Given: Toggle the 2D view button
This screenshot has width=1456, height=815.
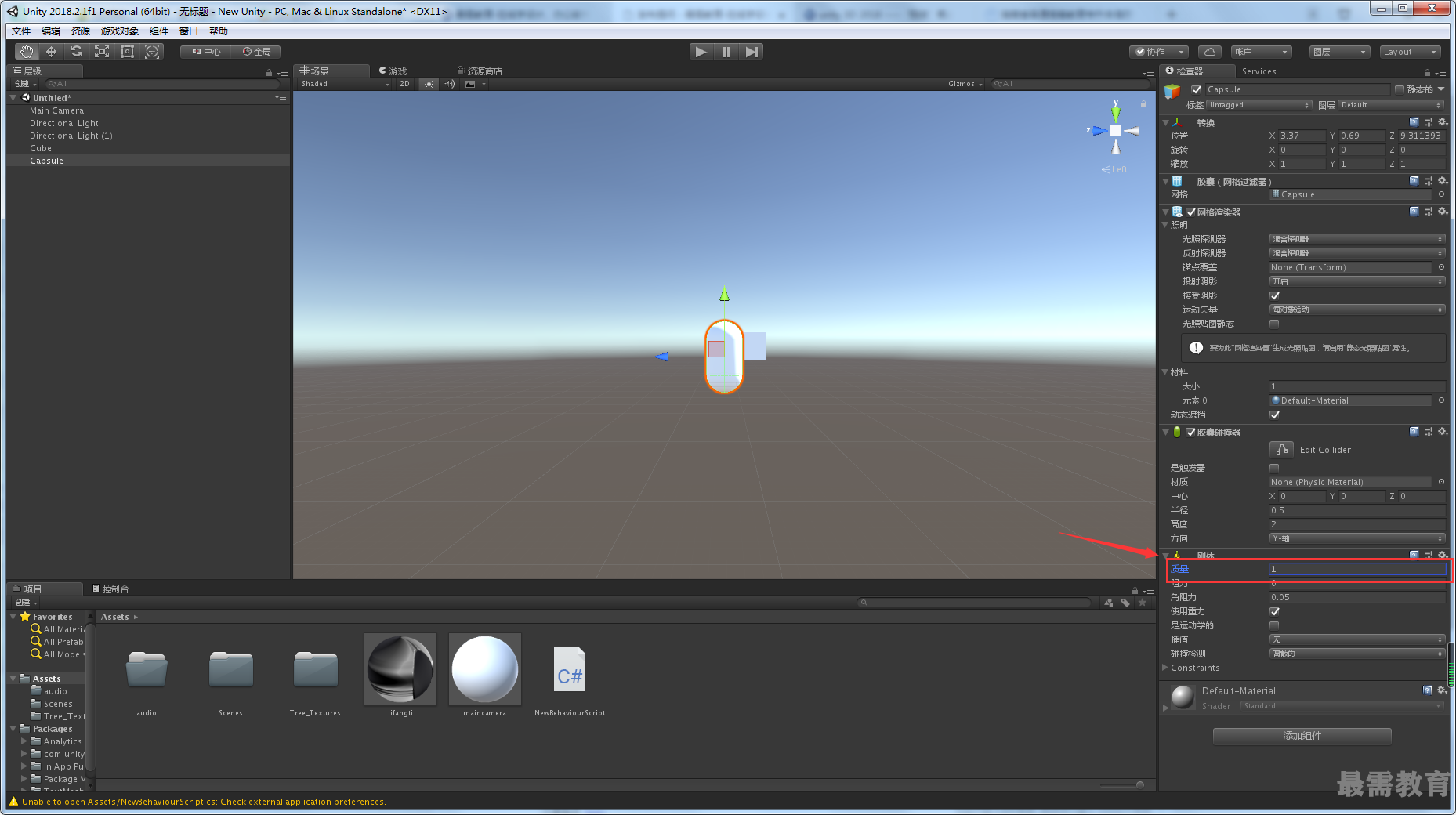Looking at the screenshot, I should click(404, 84).
